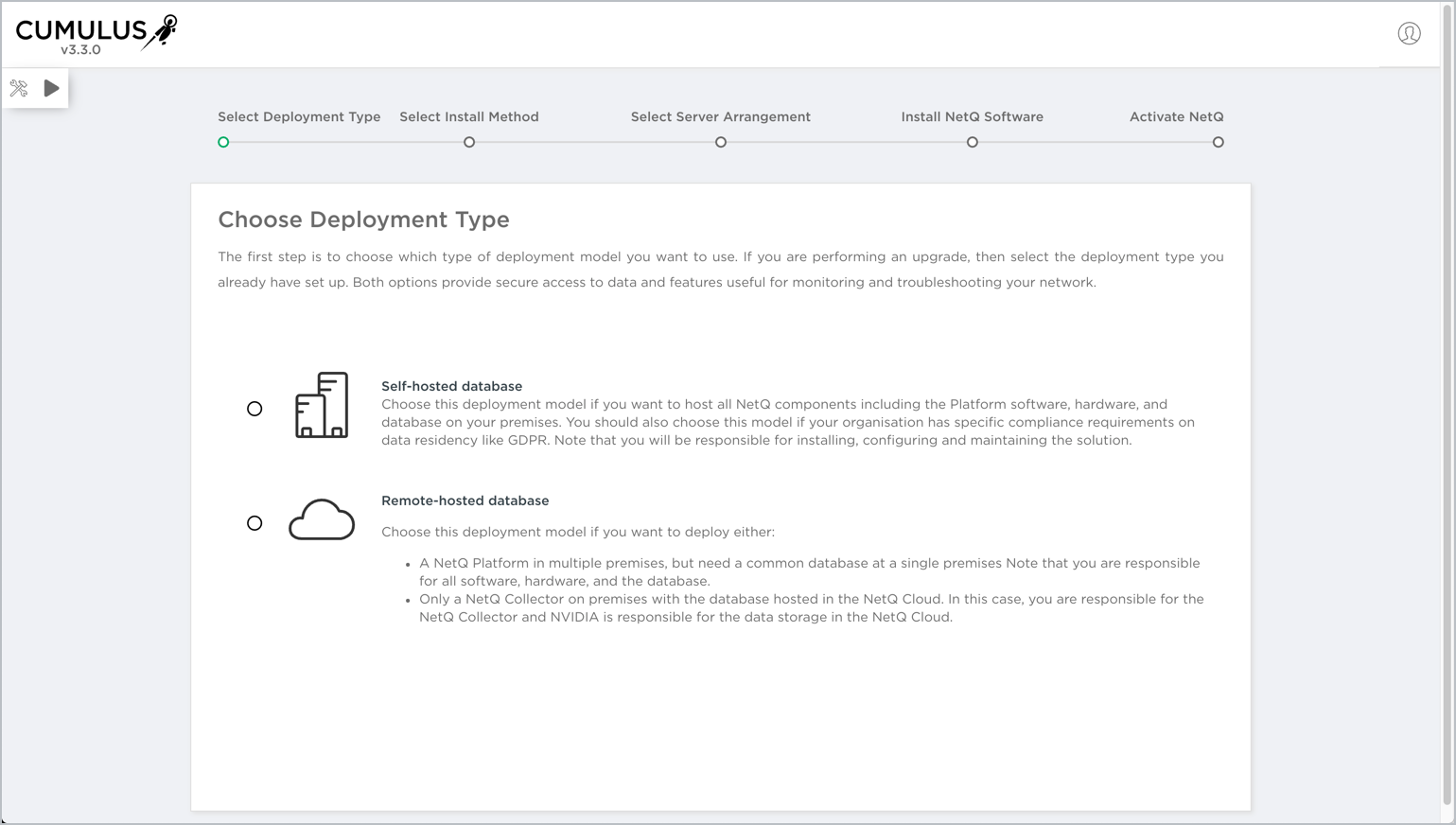Go to Select Server Arrangement step label
This screenshot has height=825, width=1456.
point(721,116)
